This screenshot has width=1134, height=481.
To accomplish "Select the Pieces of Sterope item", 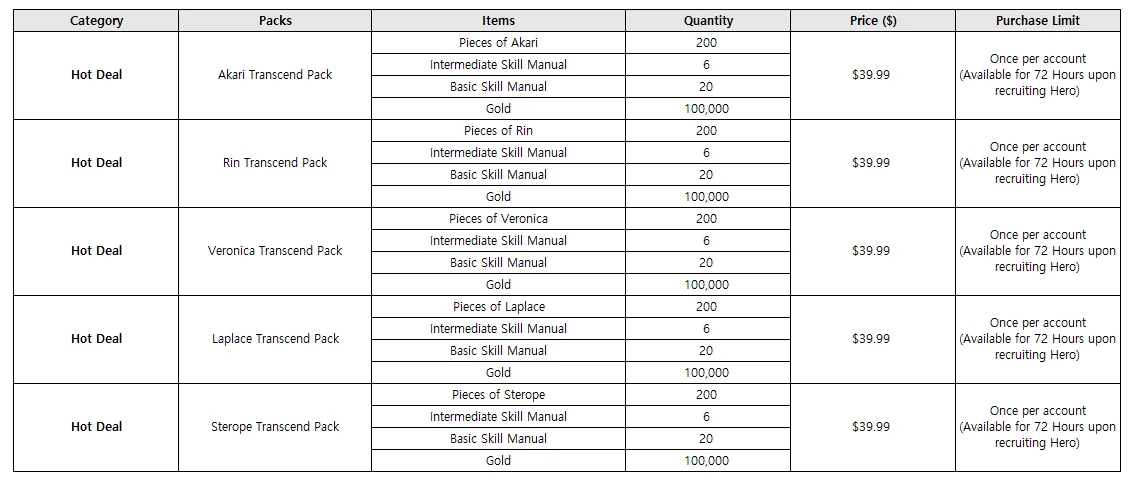I will coord(498,395).
